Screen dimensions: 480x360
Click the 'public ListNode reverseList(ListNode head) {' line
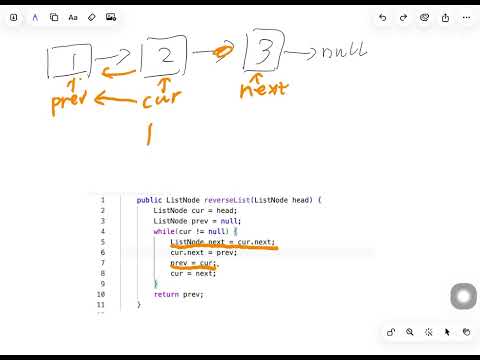click(x=229, y=200)
